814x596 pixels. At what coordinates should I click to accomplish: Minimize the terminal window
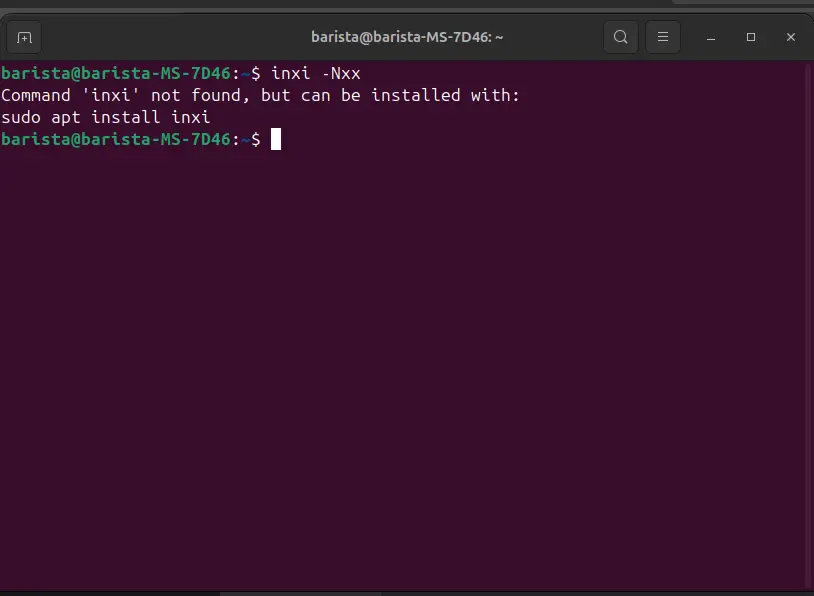coord(711,37)
